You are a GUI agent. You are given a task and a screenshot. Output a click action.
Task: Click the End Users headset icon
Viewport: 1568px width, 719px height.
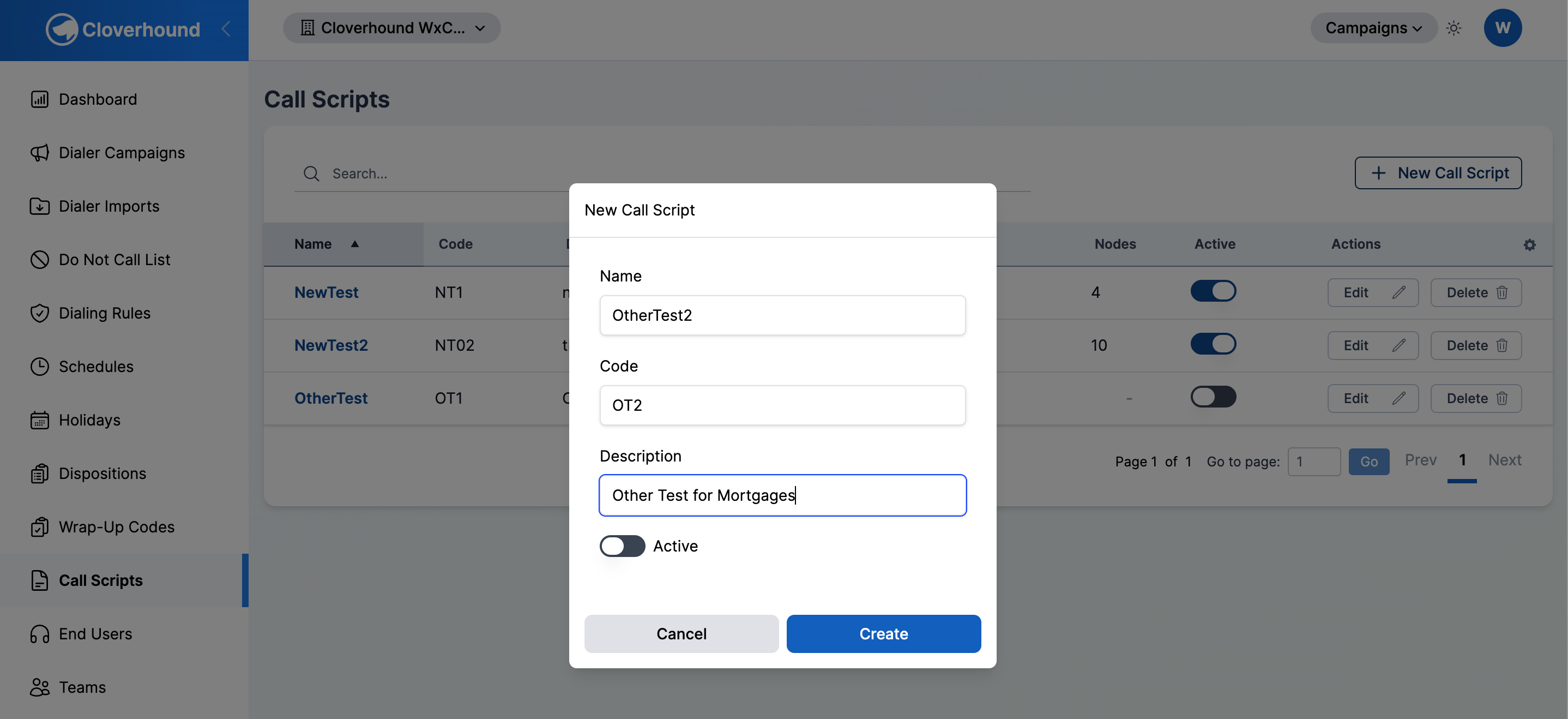click(x=40, y=634)
